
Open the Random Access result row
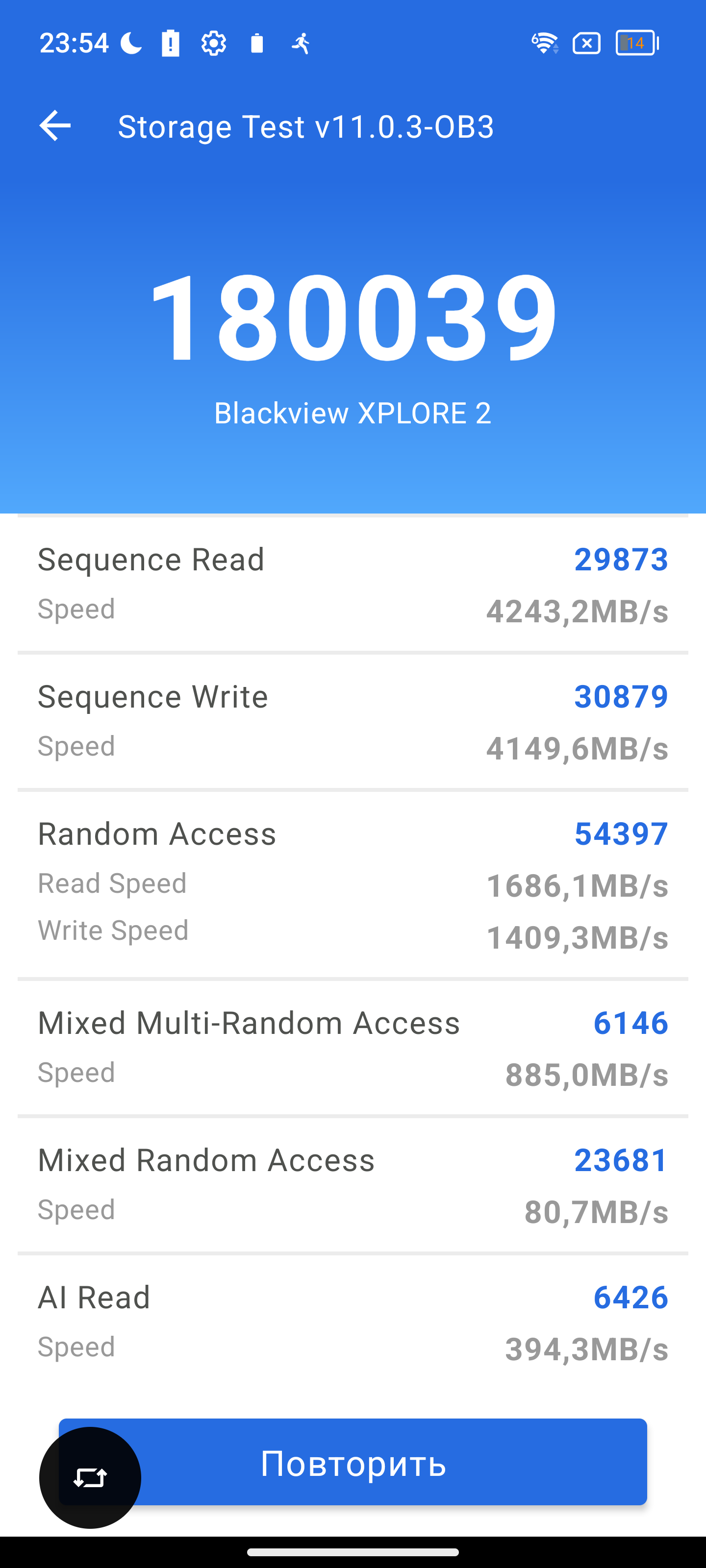tap(353, 884)
